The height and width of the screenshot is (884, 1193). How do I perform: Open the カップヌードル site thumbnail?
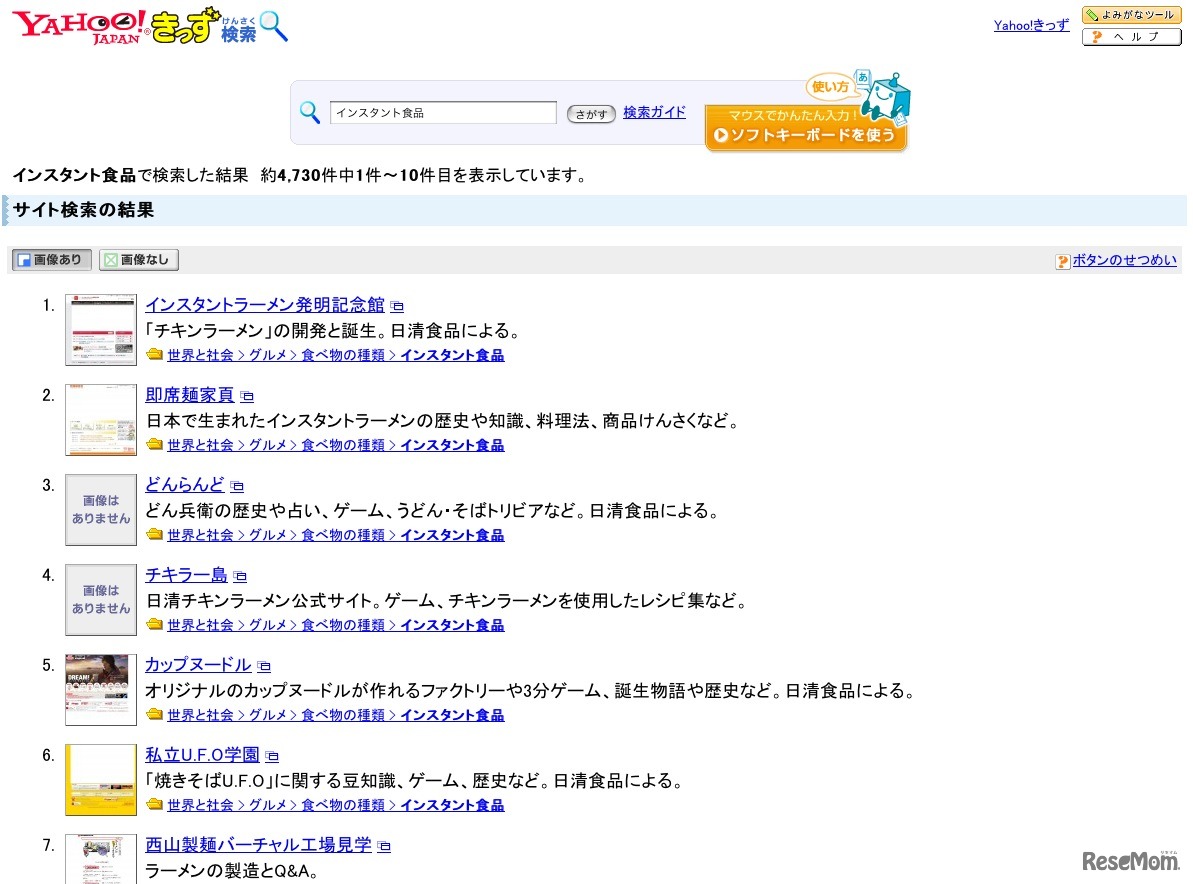point(101,689)
